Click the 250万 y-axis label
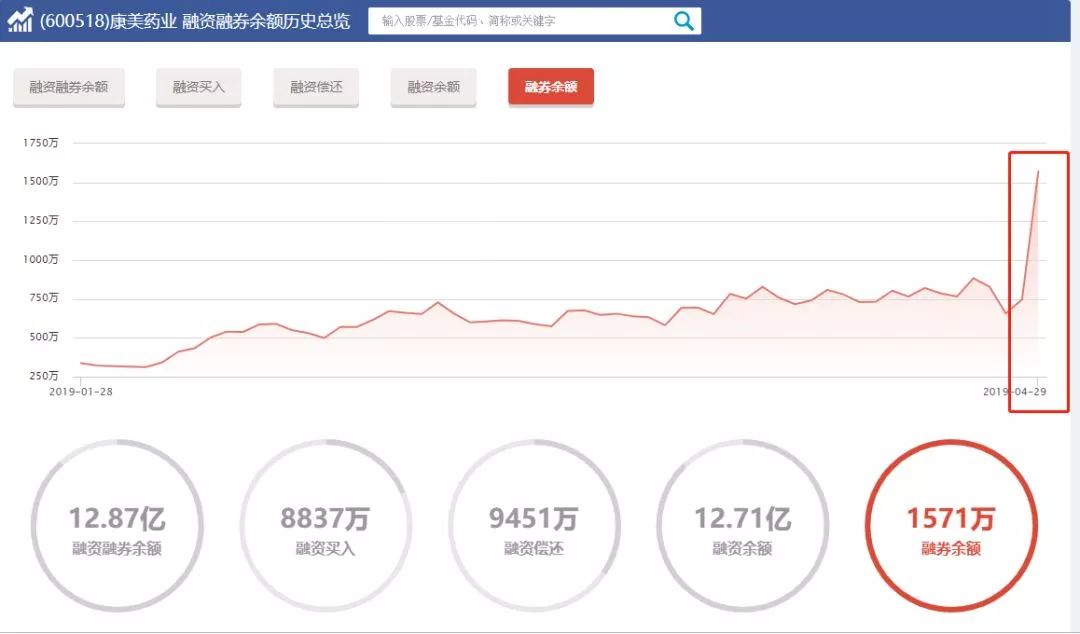This screenshot has width=1080, height=634. (x=43, y=376)
